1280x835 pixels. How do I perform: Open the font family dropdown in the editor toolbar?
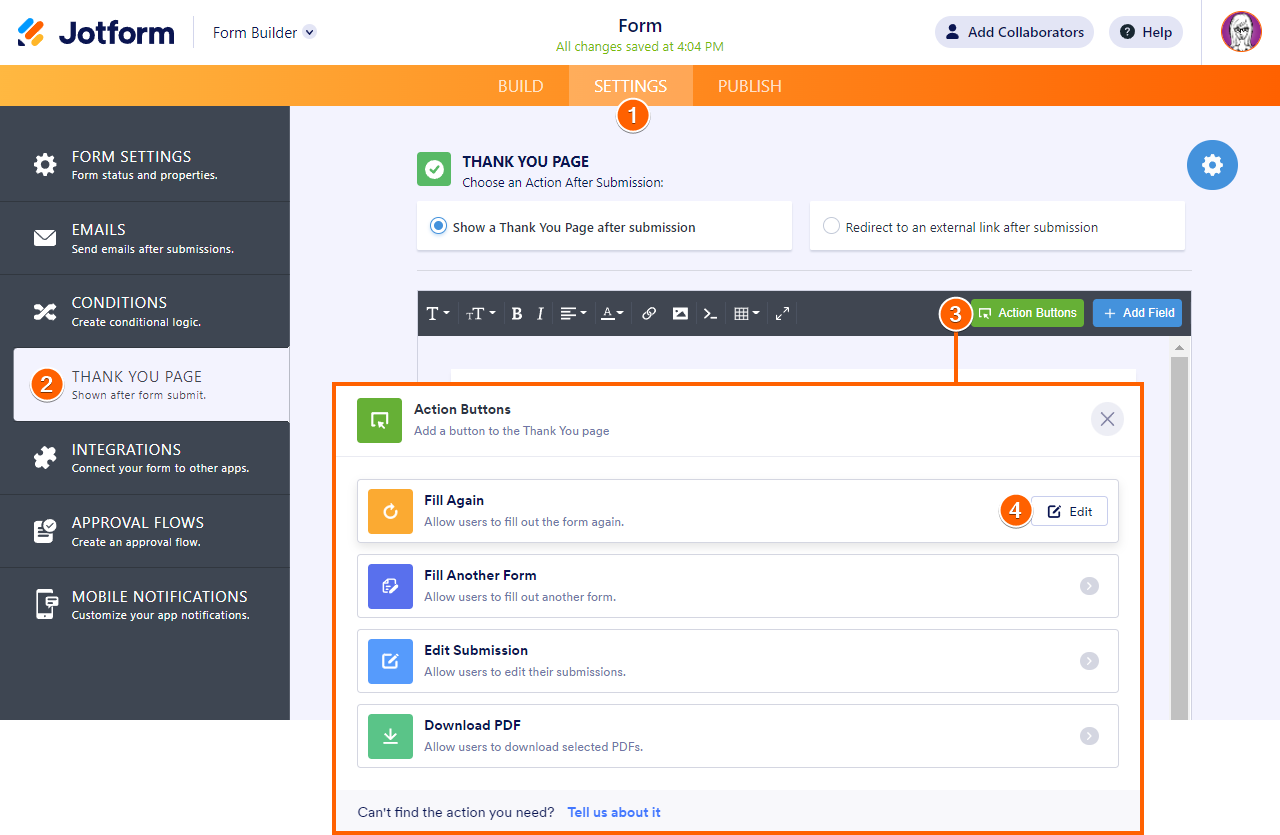click(438, 313)
